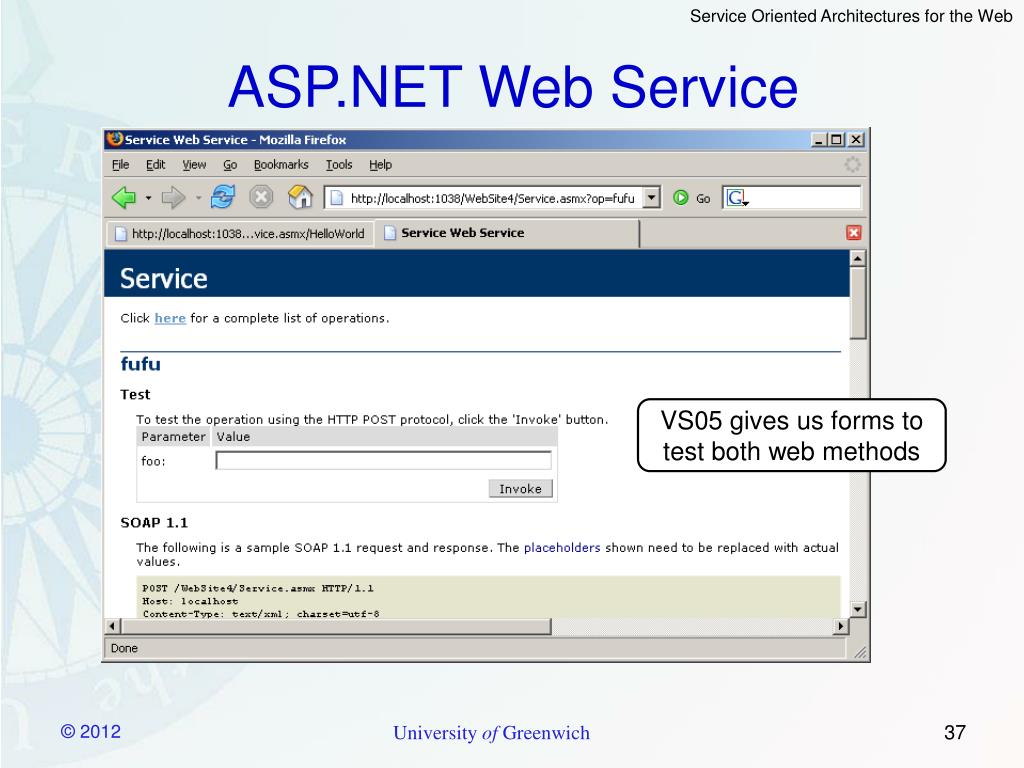Open the View menu
Screen dimensions: 1024x768
click(x=194, y=165)
